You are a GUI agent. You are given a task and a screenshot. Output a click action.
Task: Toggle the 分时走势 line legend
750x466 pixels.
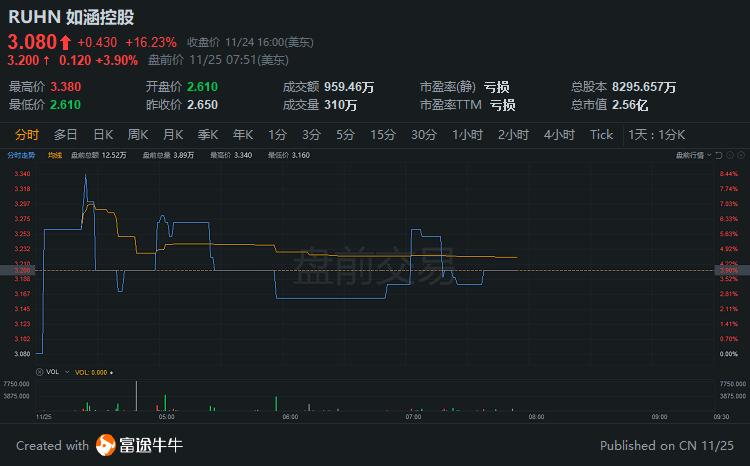coord(22,155)
